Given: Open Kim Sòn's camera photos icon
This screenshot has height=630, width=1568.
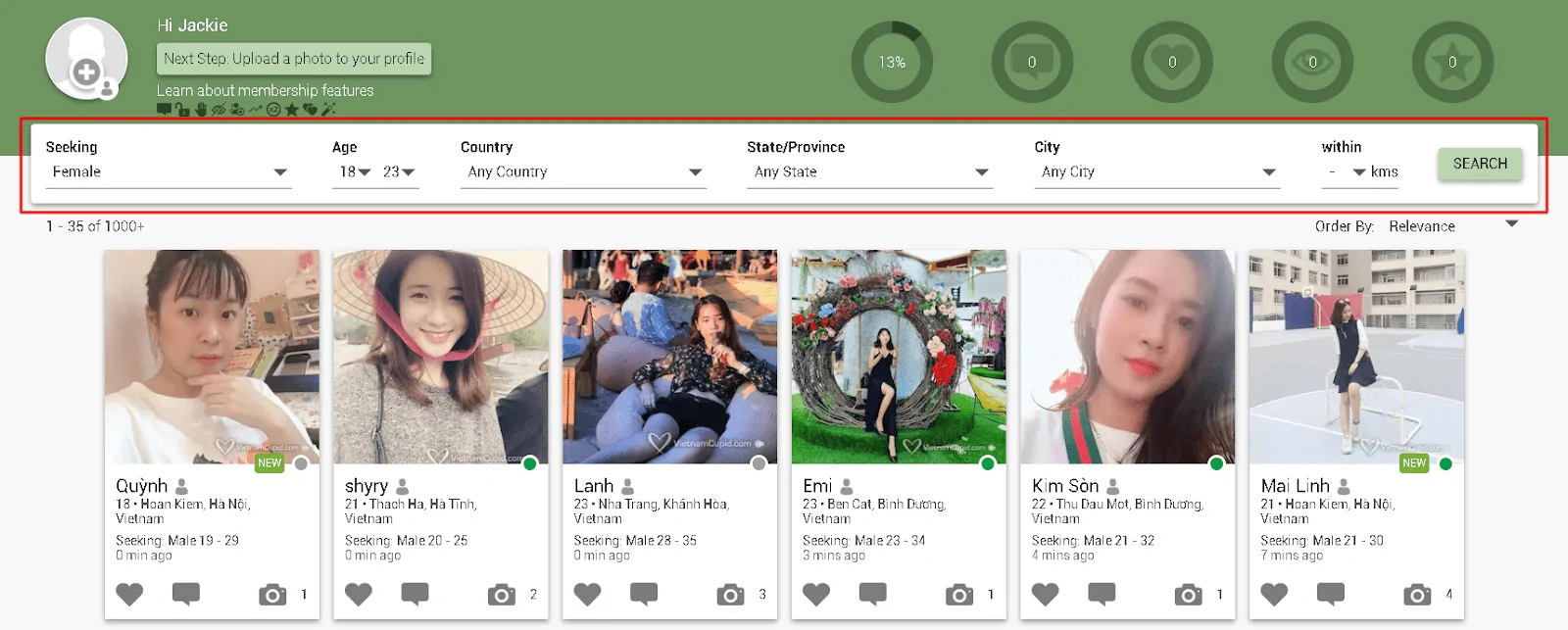Looking at the screenshot, I should [1189, 594].
